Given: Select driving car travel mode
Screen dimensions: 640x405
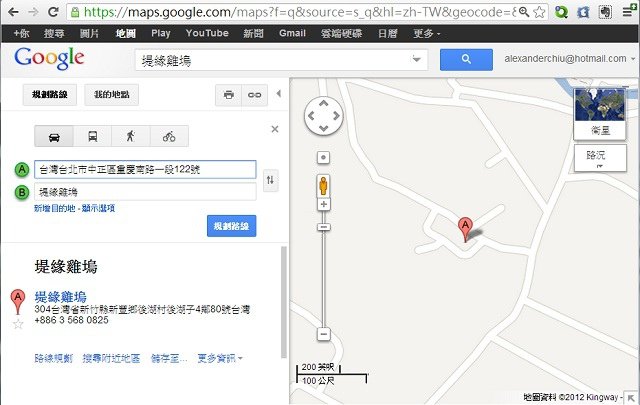Looking at the screenshot, I should click(54, 136).
